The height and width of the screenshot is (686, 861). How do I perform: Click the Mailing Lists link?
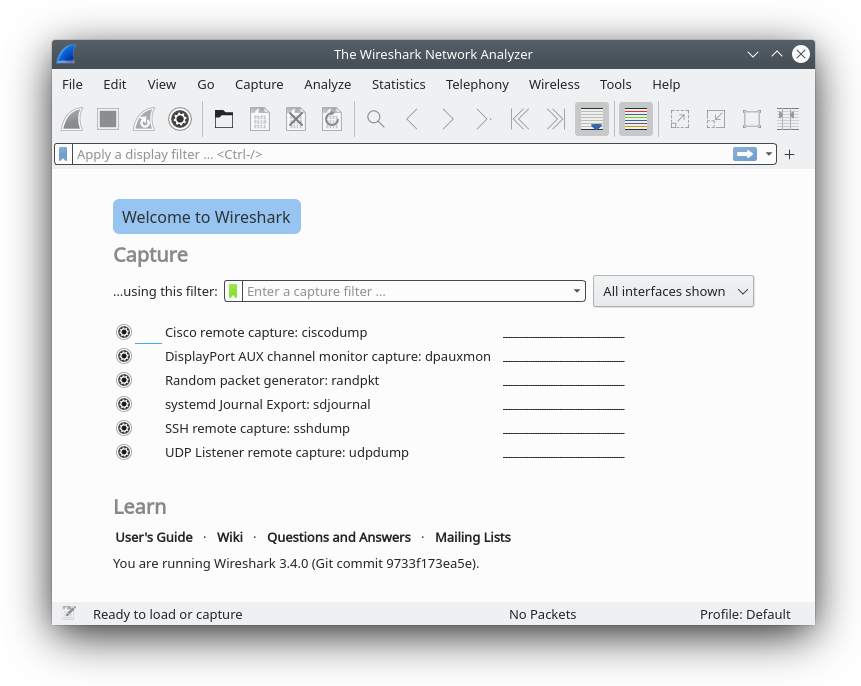472,537
